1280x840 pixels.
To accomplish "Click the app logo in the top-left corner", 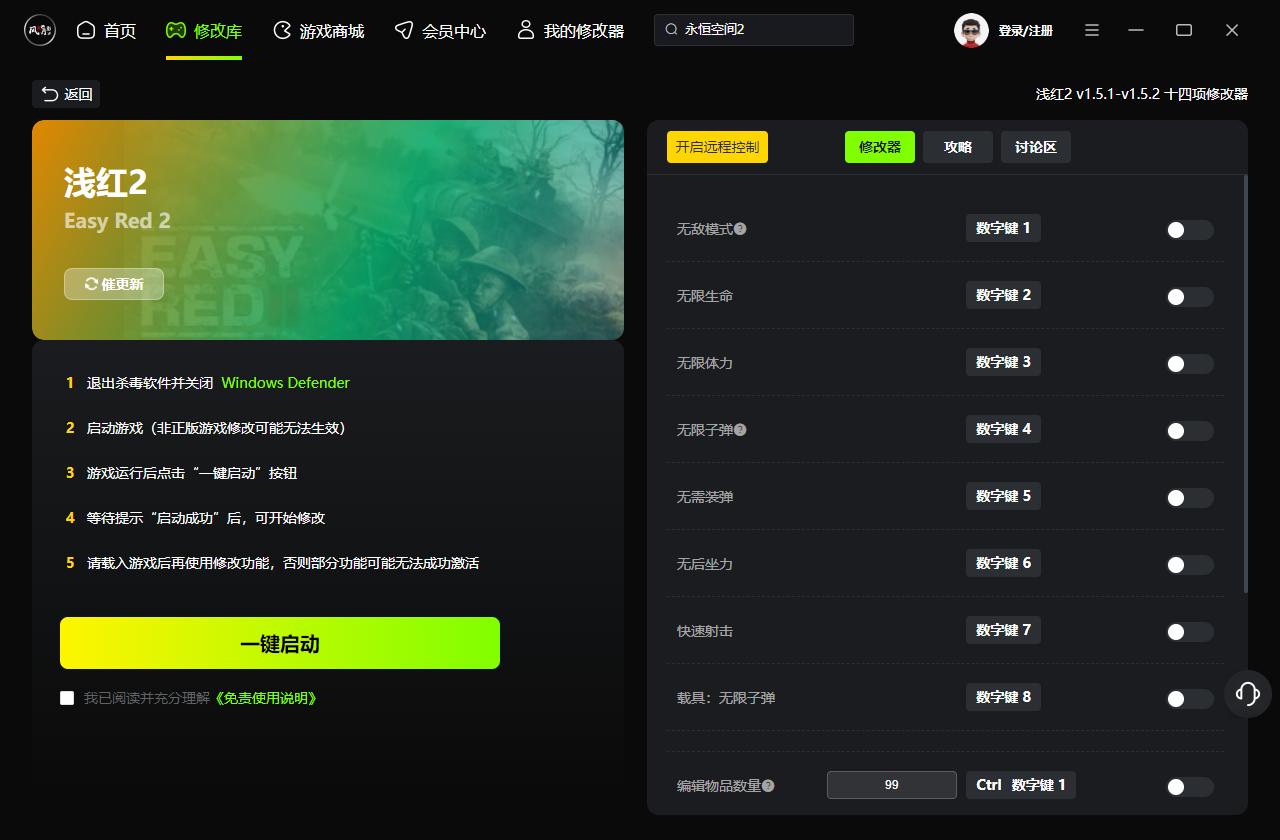I will 40,30.
